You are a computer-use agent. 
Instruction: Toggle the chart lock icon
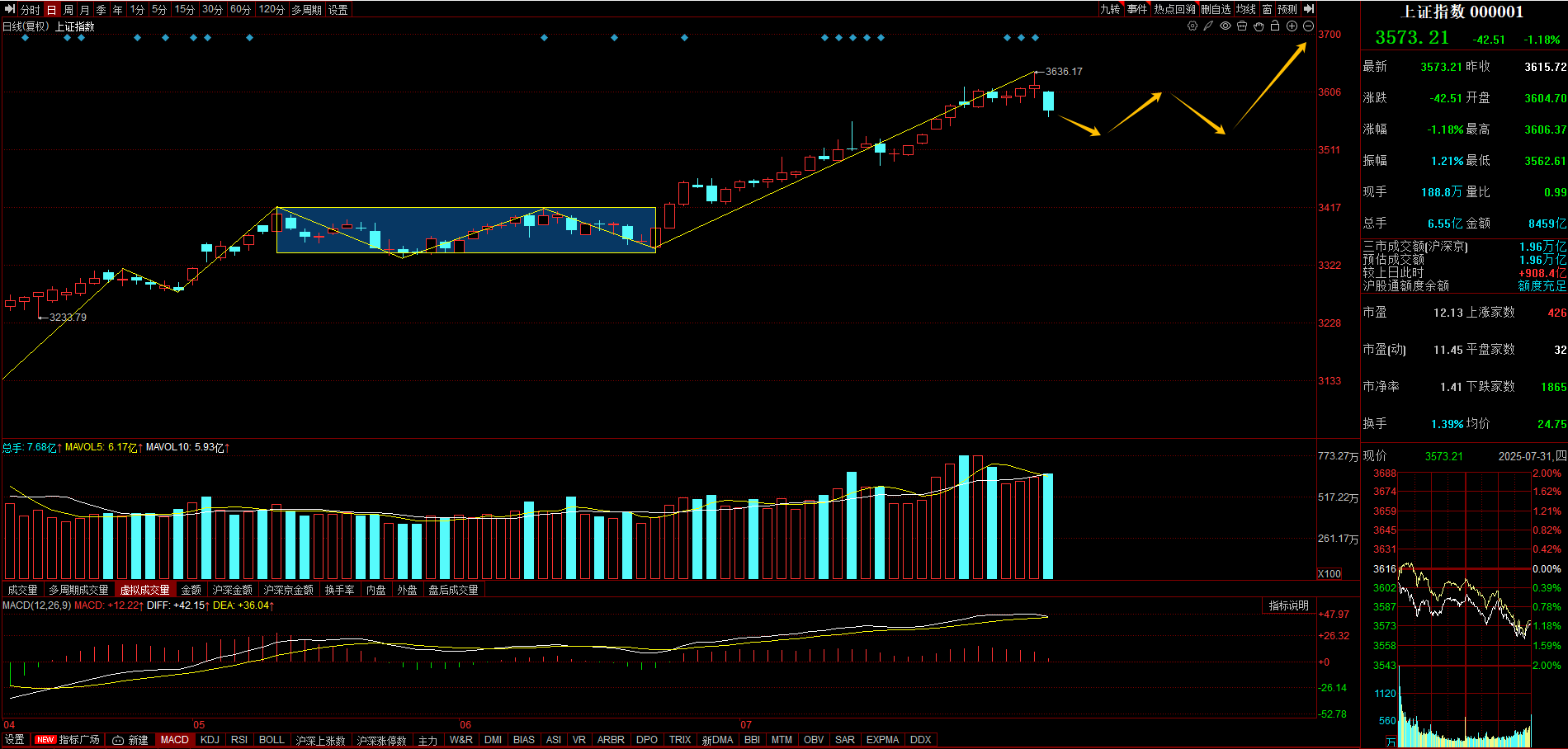point(1275,26)
